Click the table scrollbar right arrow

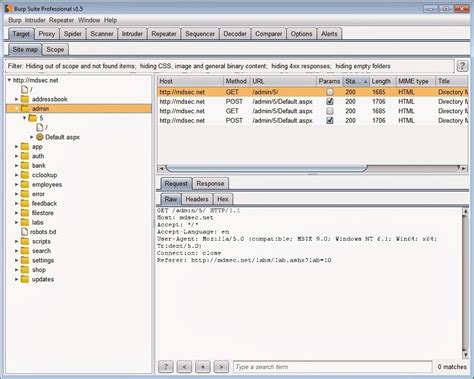click(463, 168)
